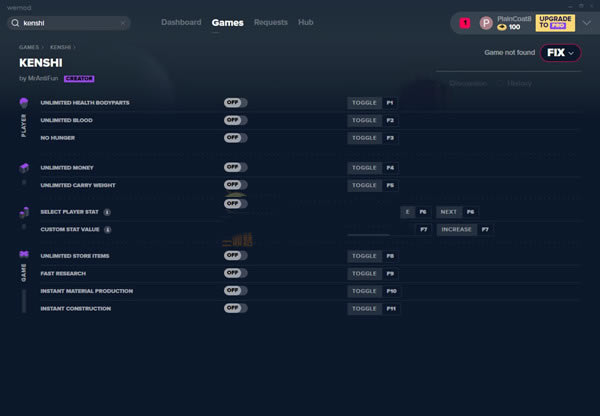Open the Discussion tab
Viewport: 600px width, 416px height.
468,83
